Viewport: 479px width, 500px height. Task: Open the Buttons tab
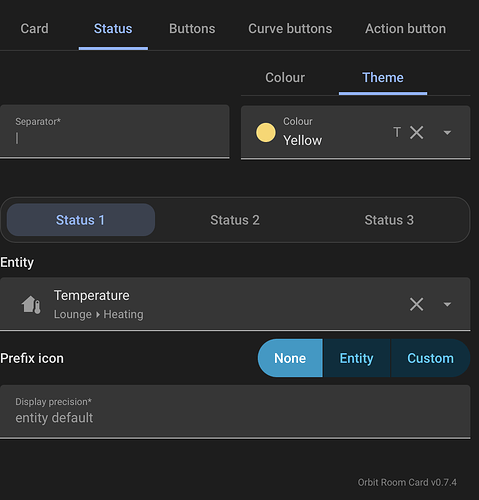tap(192, 29)
